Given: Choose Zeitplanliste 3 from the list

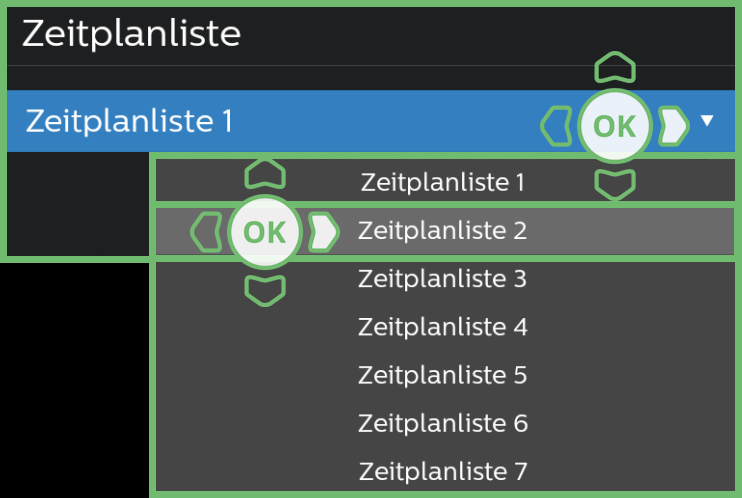Looking at the screenshot, I should pos(442,279).
